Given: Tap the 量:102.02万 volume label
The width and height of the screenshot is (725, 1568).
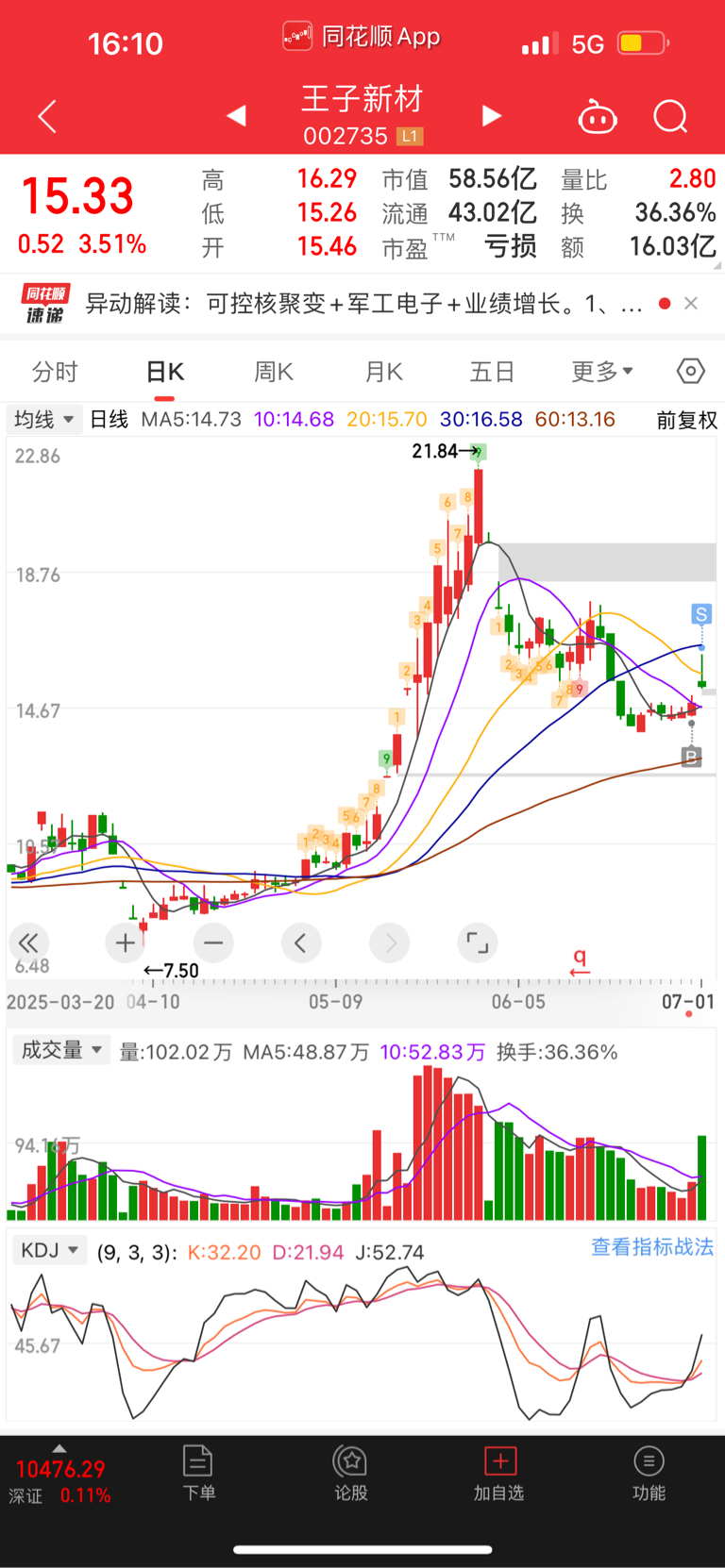Looking at the screenshot, I should pyautogui.click(x=176, y=1052).
